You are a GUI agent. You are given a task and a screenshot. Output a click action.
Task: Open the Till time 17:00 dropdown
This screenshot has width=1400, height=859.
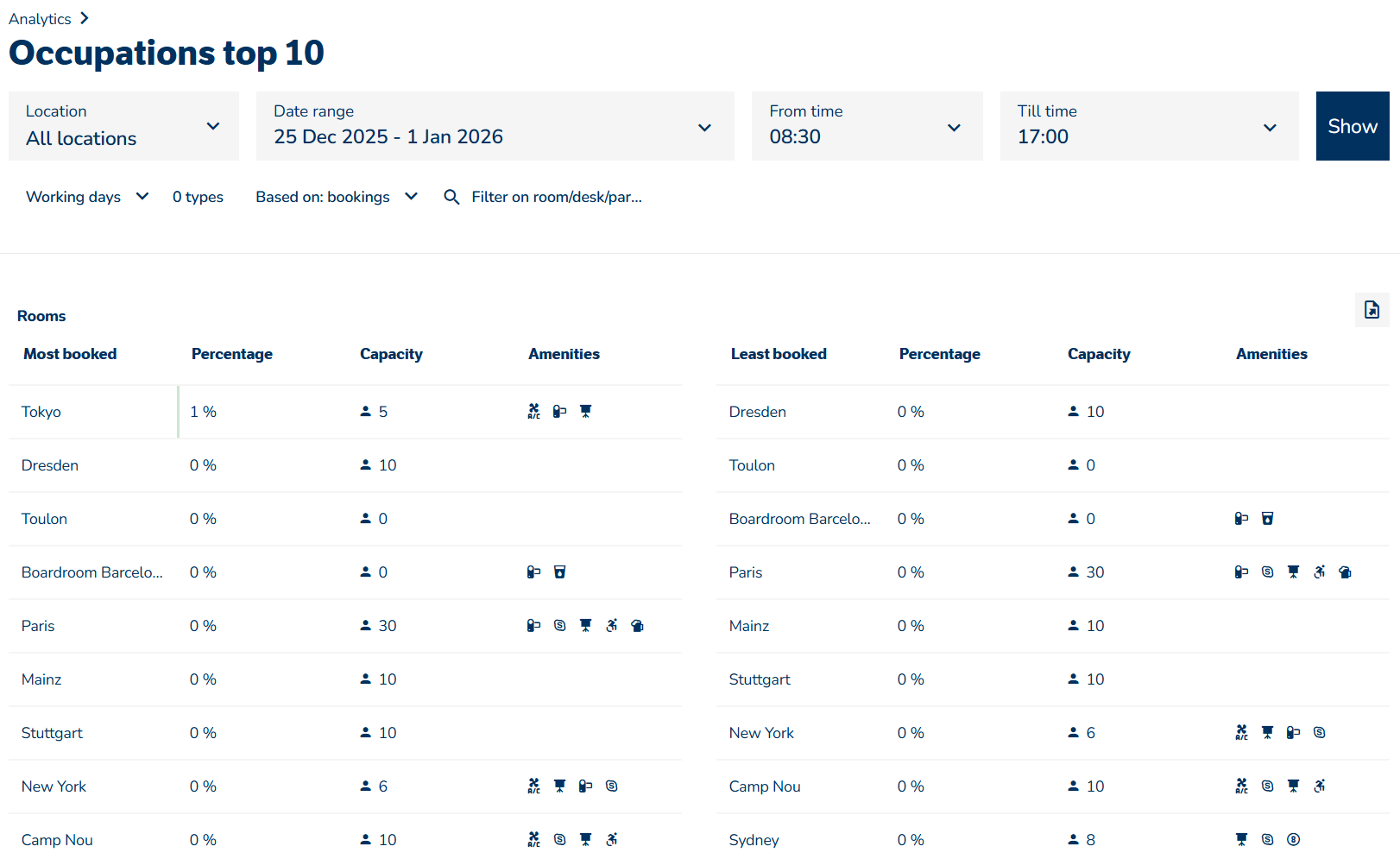1148,127
